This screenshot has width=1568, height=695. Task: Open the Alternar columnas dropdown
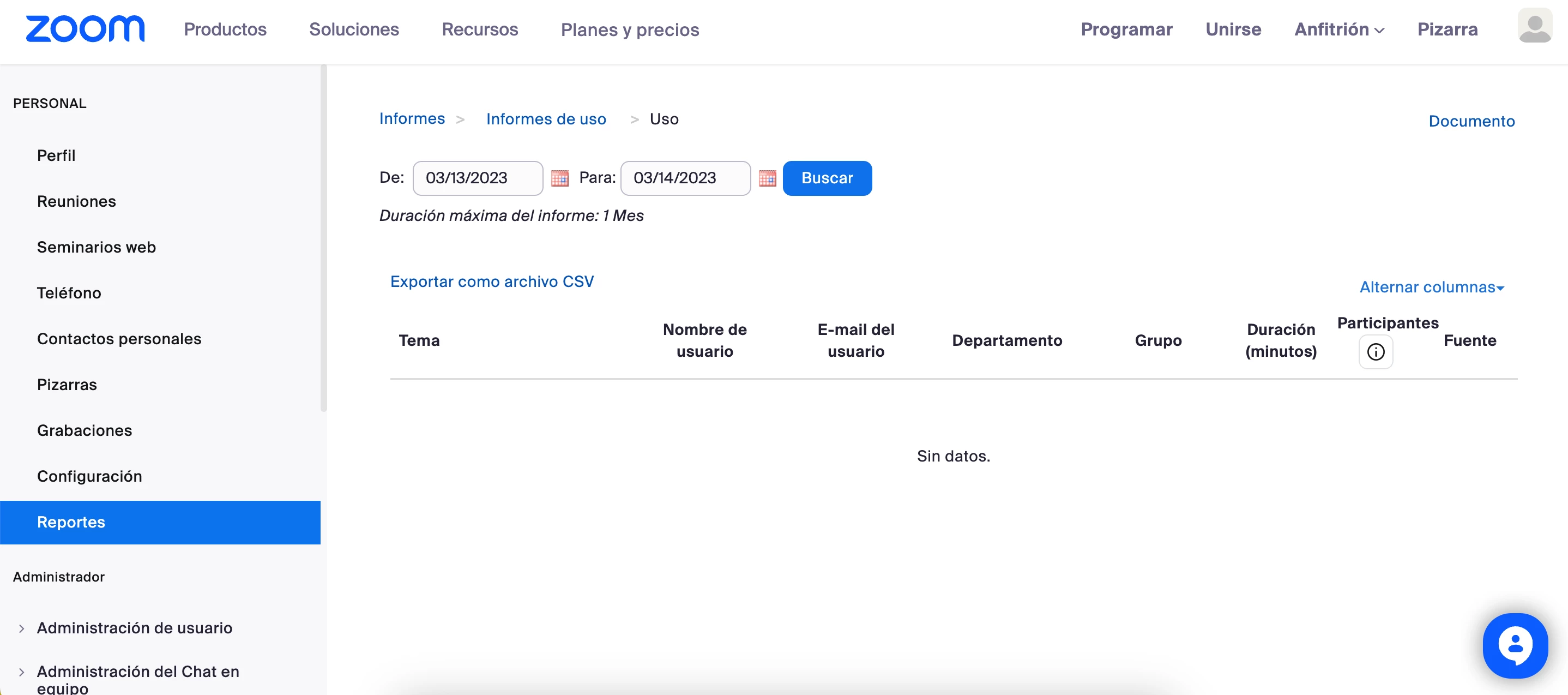click(1432, 287)
